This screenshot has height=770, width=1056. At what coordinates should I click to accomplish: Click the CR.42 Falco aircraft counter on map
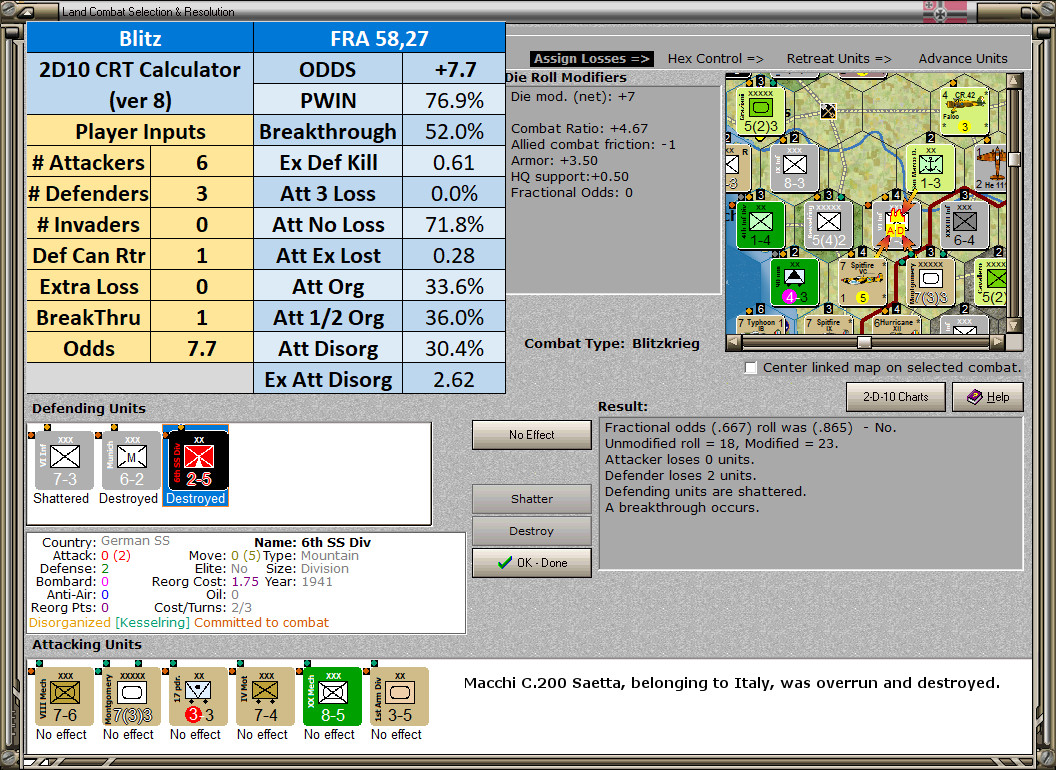click(x=964, y=110)
